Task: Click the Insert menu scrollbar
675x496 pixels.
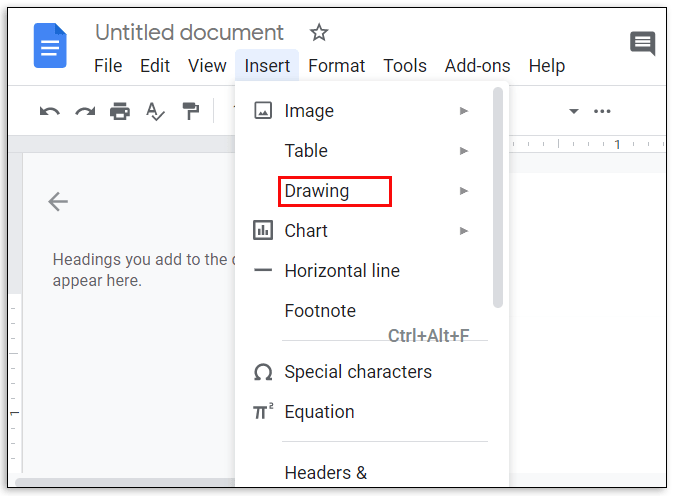Action: 498,200
